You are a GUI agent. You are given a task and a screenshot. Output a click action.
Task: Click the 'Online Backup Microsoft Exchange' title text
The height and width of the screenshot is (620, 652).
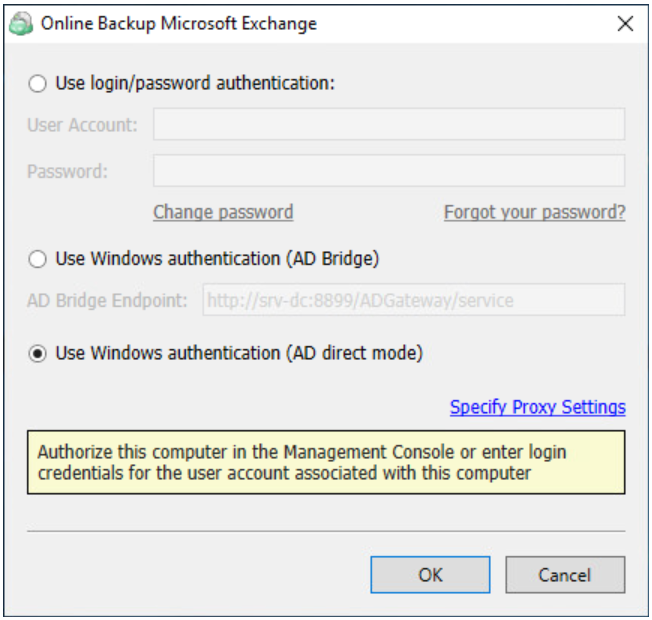(x=179, y=24)
